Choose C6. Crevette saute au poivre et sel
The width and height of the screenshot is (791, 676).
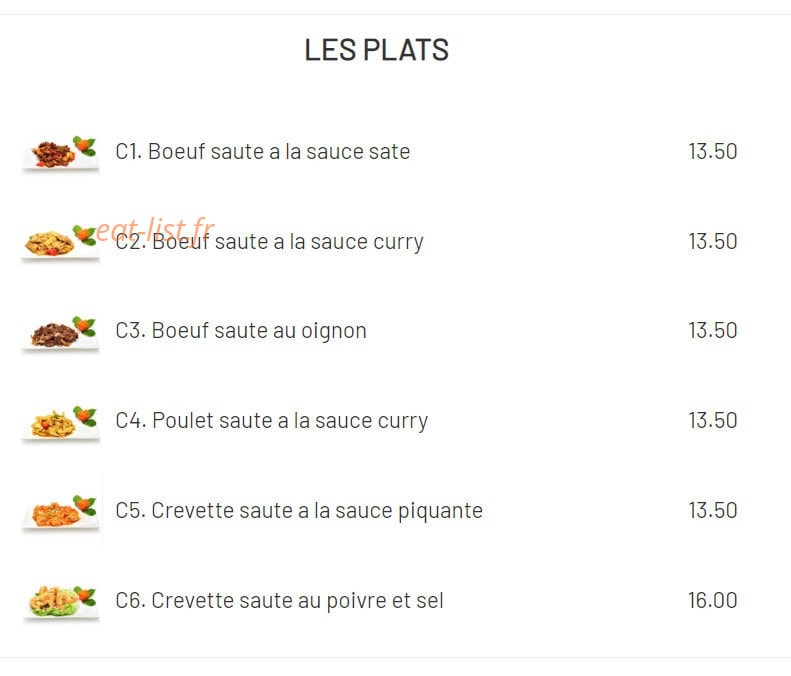(x=279, y=601)
